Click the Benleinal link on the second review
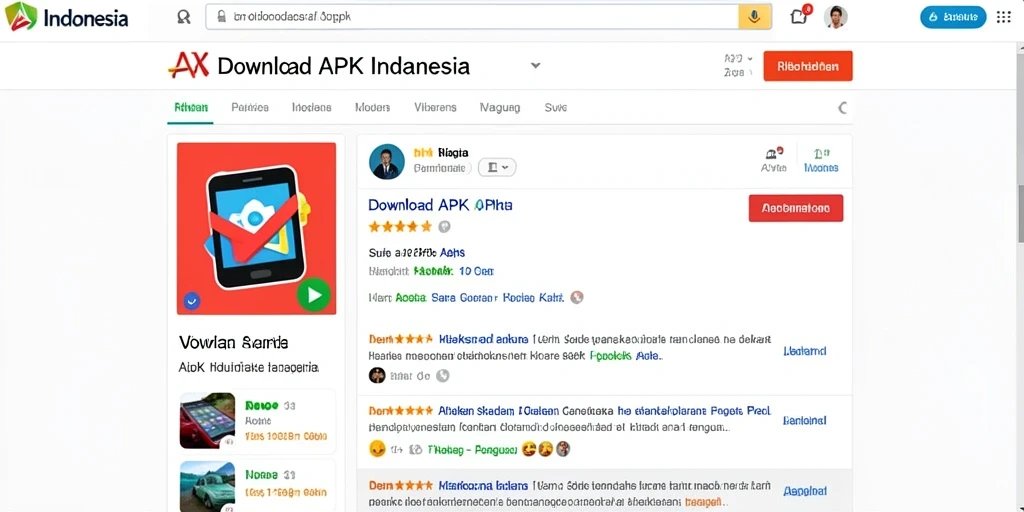 (x=805, y=421)
